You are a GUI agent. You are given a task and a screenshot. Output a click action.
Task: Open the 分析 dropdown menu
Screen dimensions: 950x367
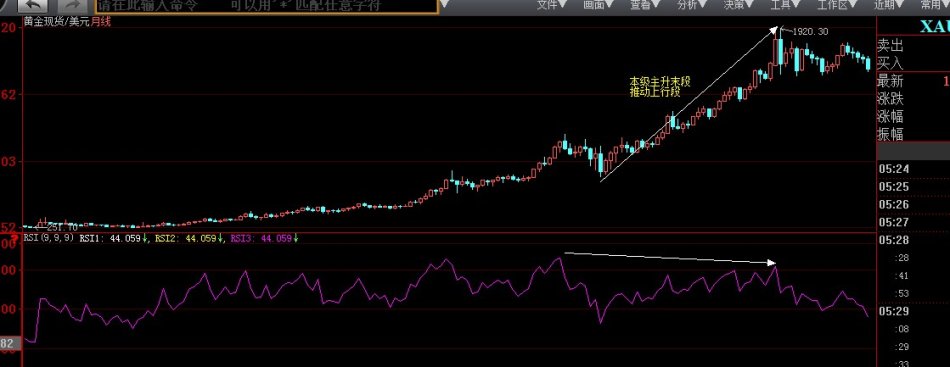[691, 5]
